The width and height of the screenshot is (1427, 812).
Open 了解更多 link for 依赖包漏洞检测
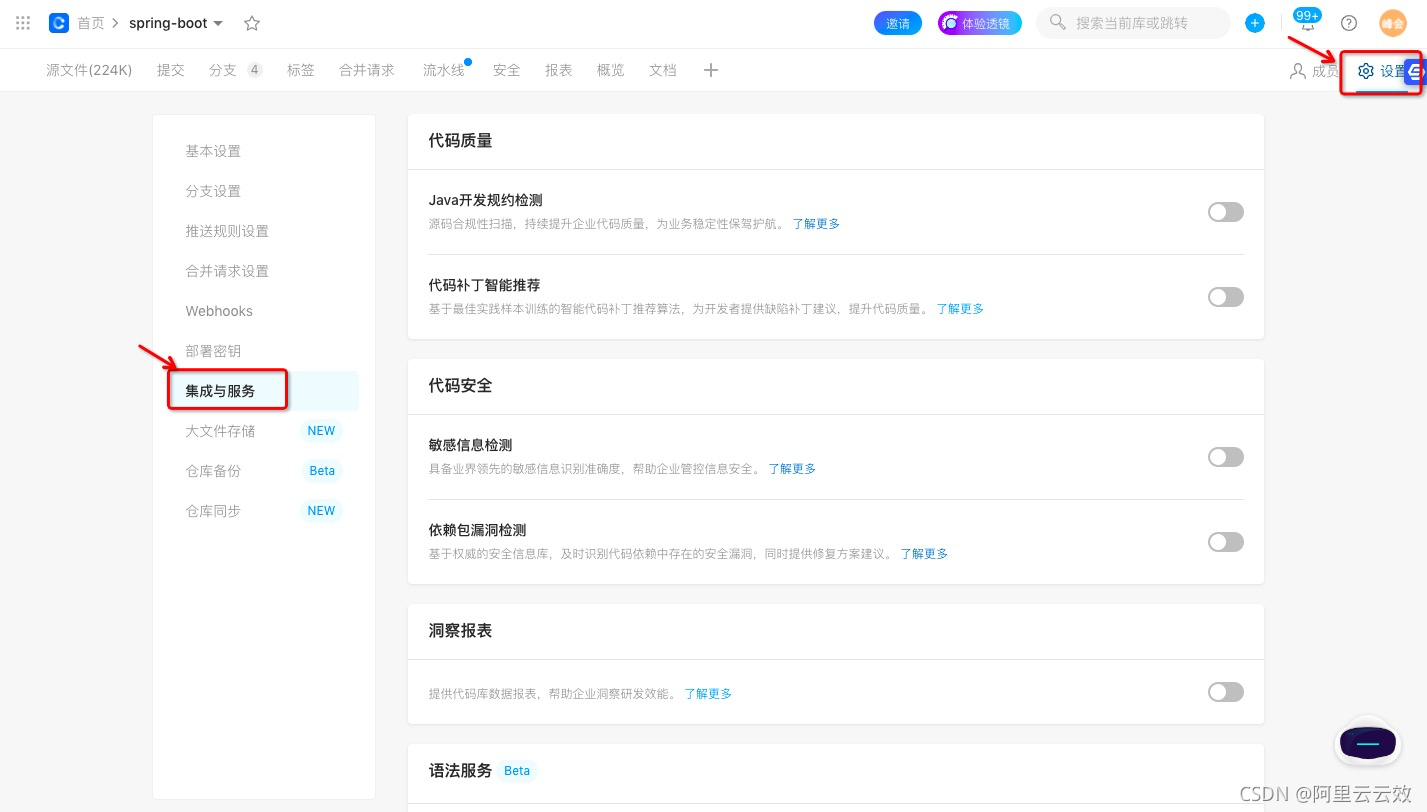click(923, 553)
